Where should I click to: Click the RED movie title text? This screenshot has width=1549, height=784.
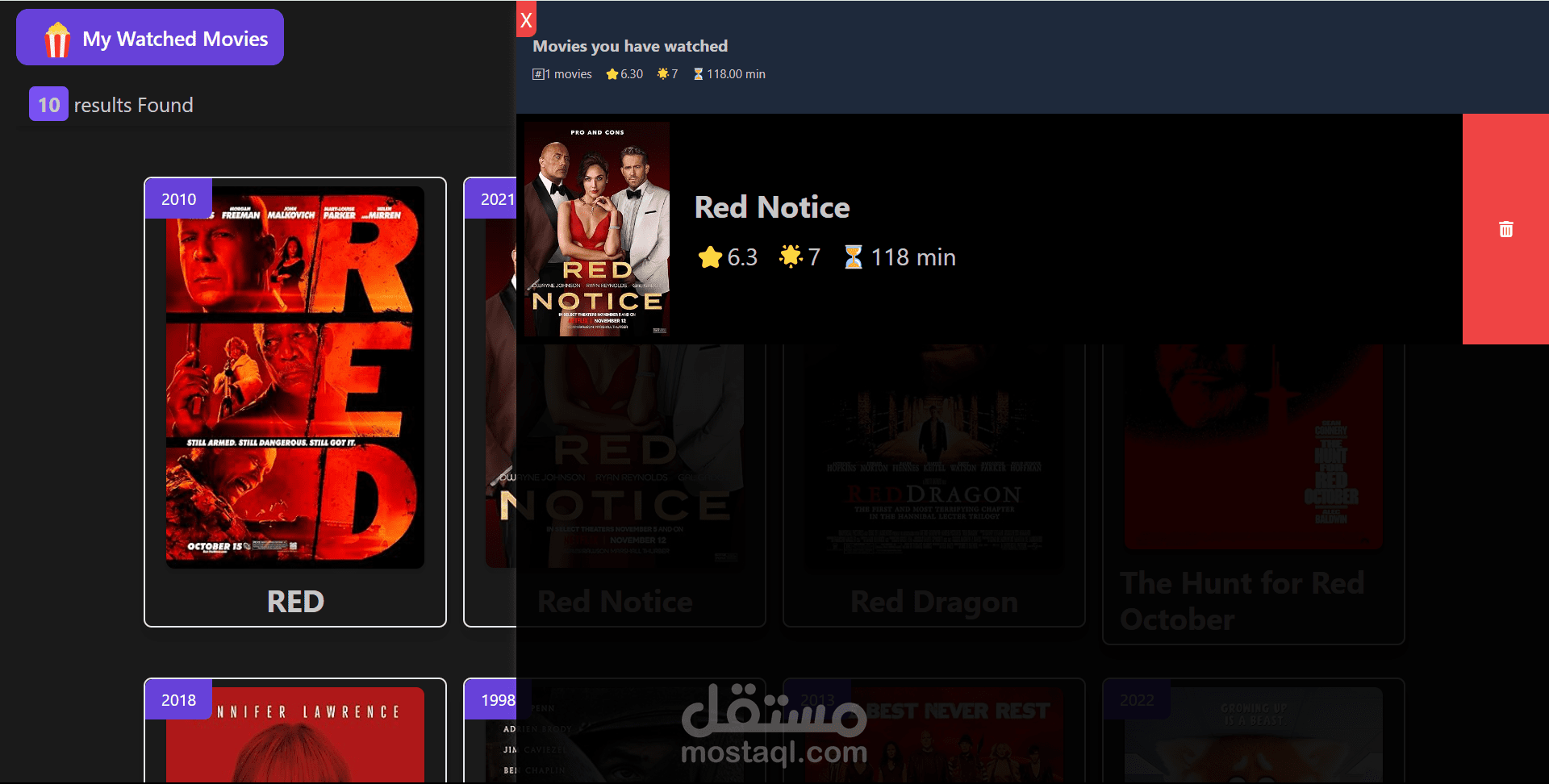pyautogui.click(x=295, y=602)
